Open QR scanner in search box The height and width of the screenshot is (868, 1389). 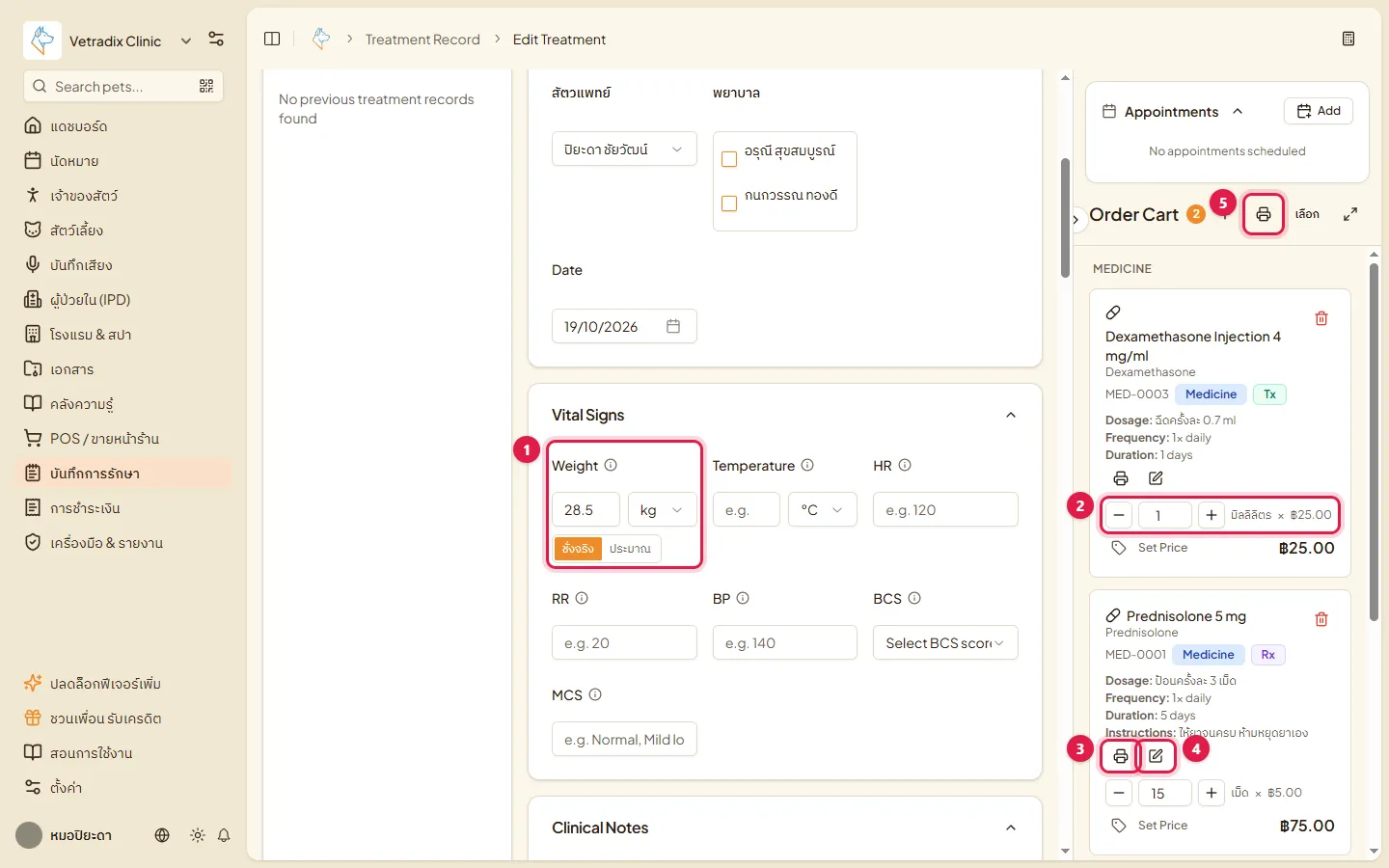tap(206, 86)
